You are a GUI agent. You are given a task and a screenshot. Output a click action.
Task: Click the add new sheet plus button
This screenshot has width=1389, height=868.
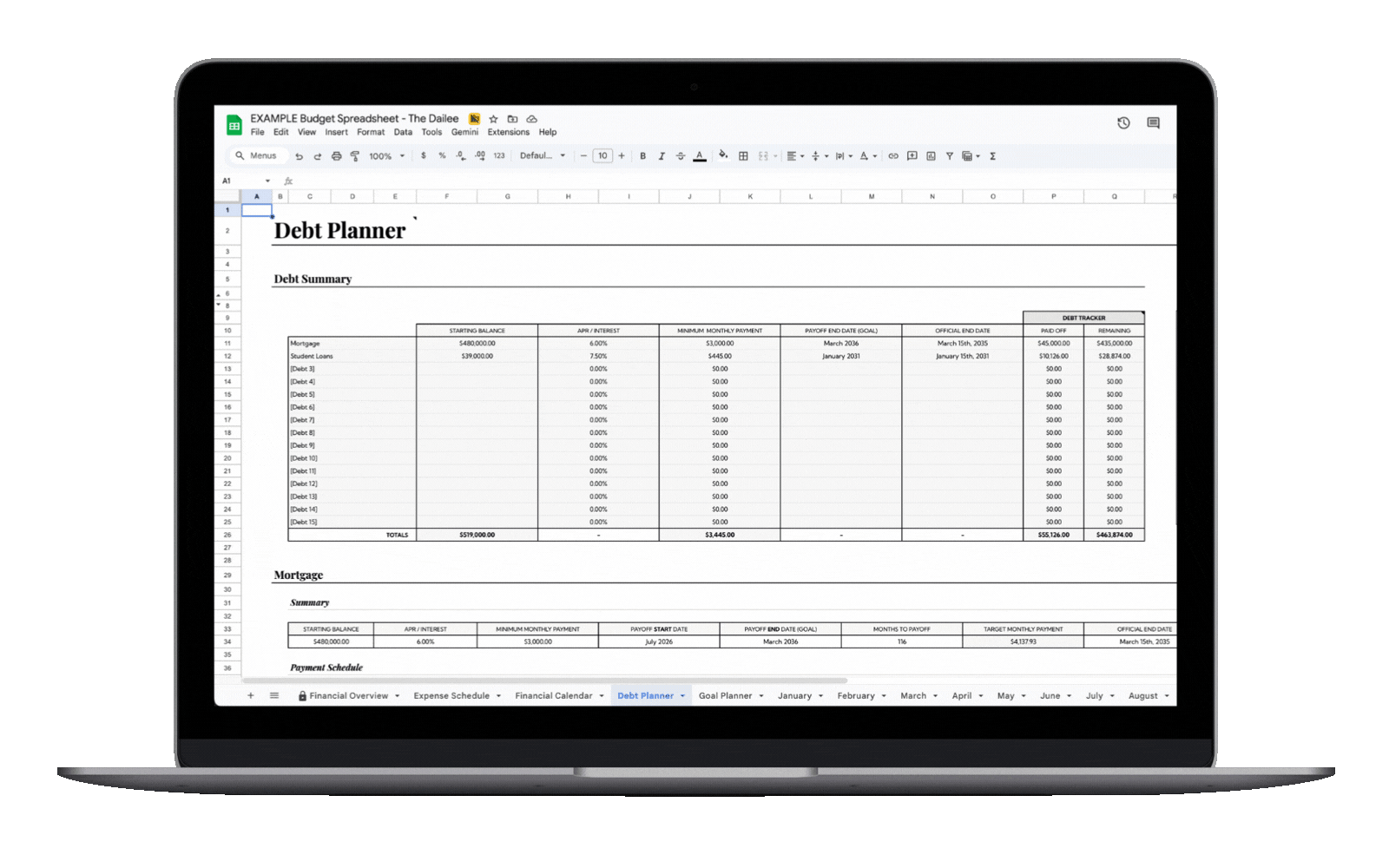coord(251,696)
